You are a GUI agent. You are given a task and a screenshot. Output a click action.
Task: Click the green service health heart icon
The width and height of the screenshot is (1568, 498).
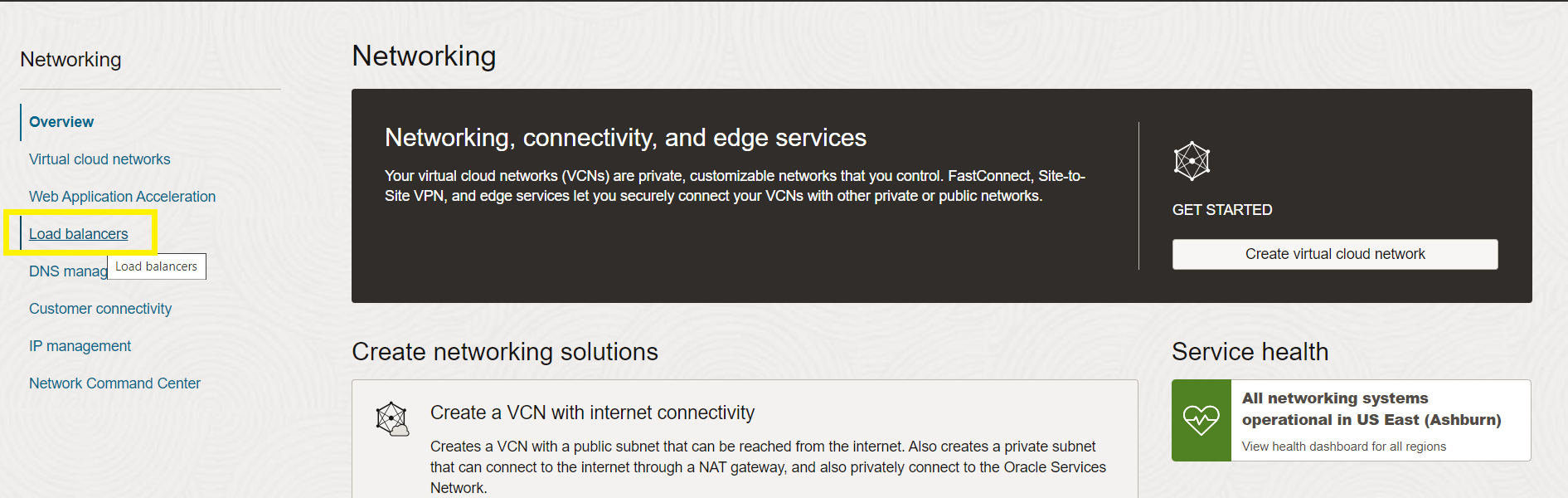[1201, 420]
